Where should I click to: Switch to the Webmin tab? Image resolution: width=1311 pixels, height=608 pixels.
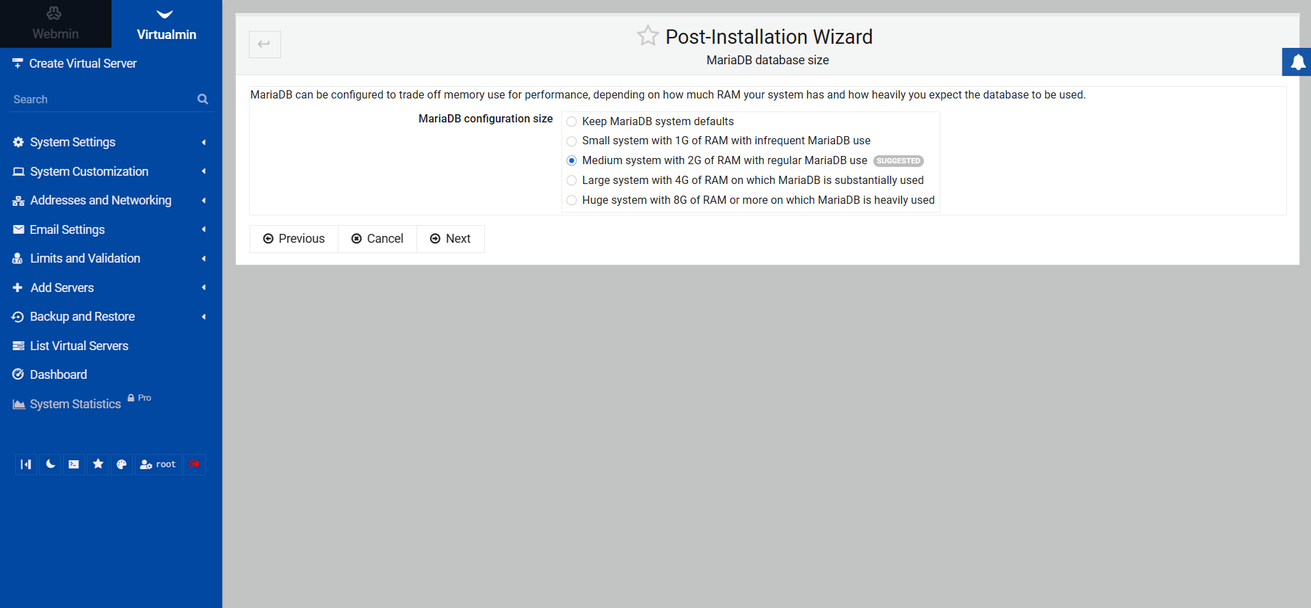point(55,24)
